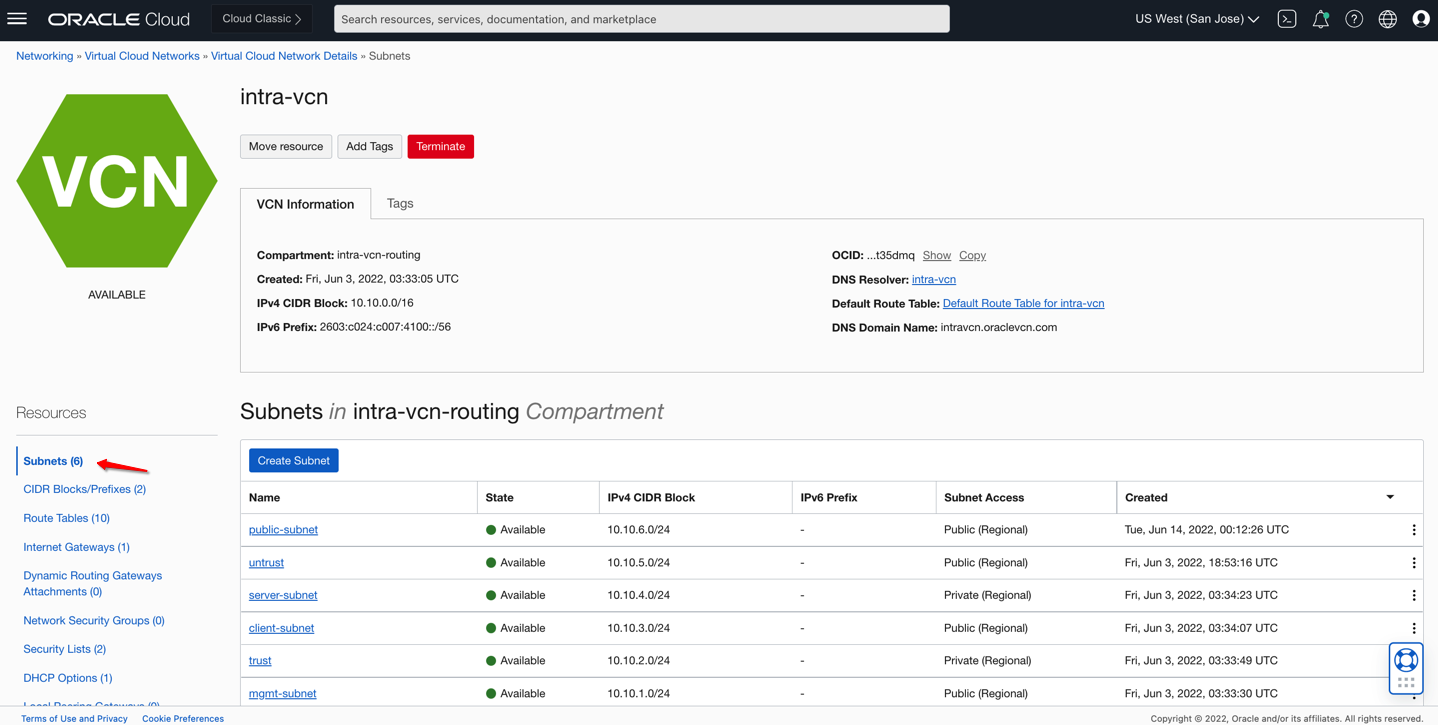Open Default Route Table for intra-vcn link
Image resolution: width=1438 pixels, height=725 pixels.
pos(1023,303)
